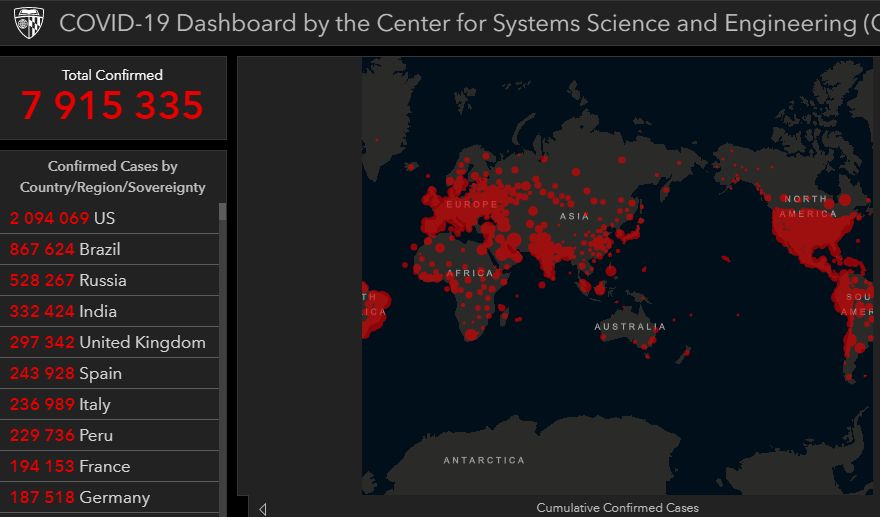Click the Total Confirmed count panel
This screenshot has width=880, height=517.
coord(112,98)
